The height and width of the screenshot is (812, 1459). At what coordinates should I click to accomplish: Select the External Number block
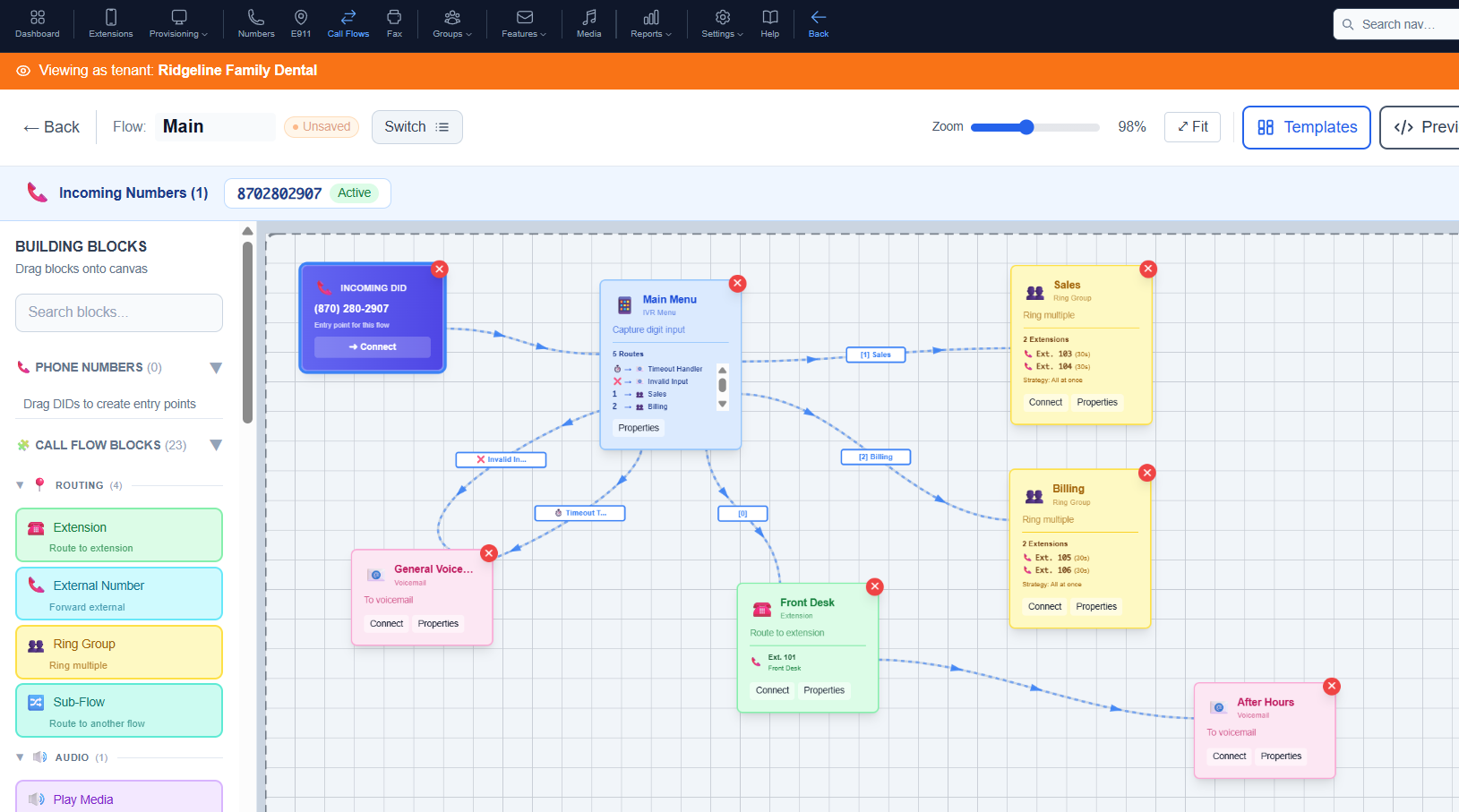click(x=119, y=594)
